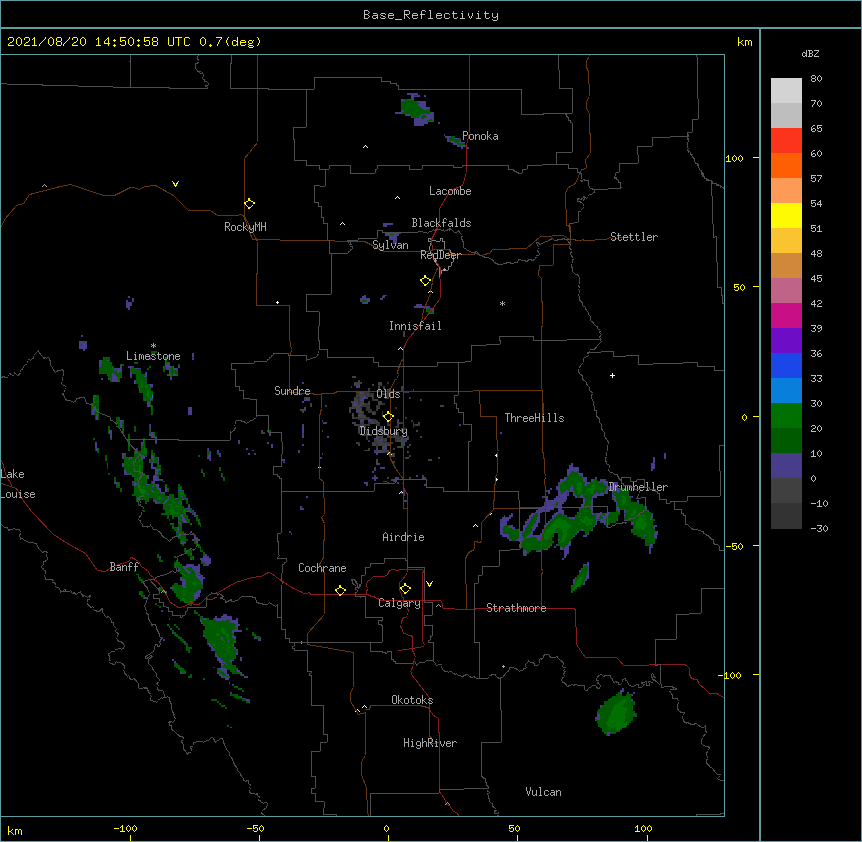This screenshot has width=862, height=842.
Task: Click the 80 value on dBZ legend
Action: click(816, 79)
